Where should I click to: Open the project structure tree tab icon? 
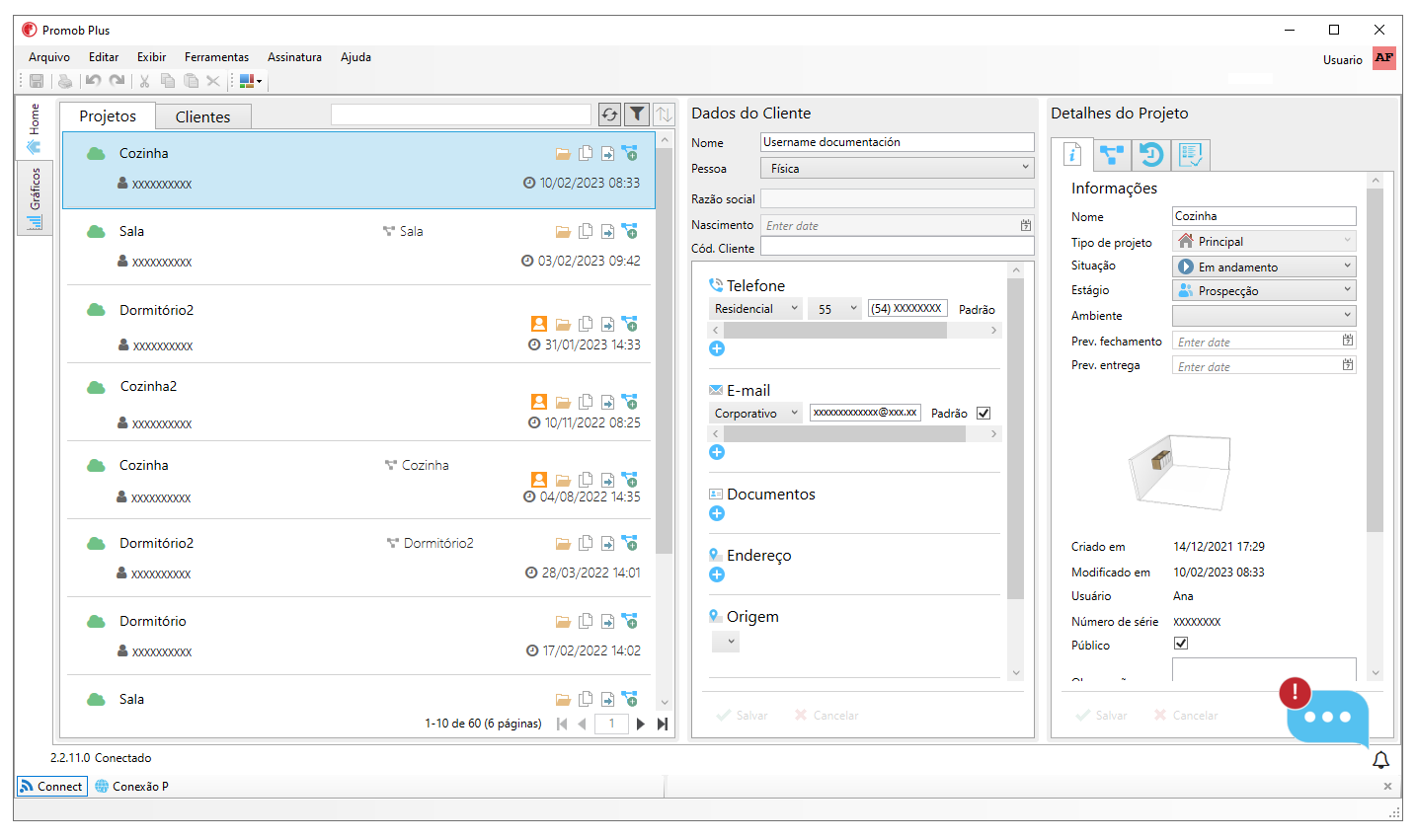point(1112,155)
